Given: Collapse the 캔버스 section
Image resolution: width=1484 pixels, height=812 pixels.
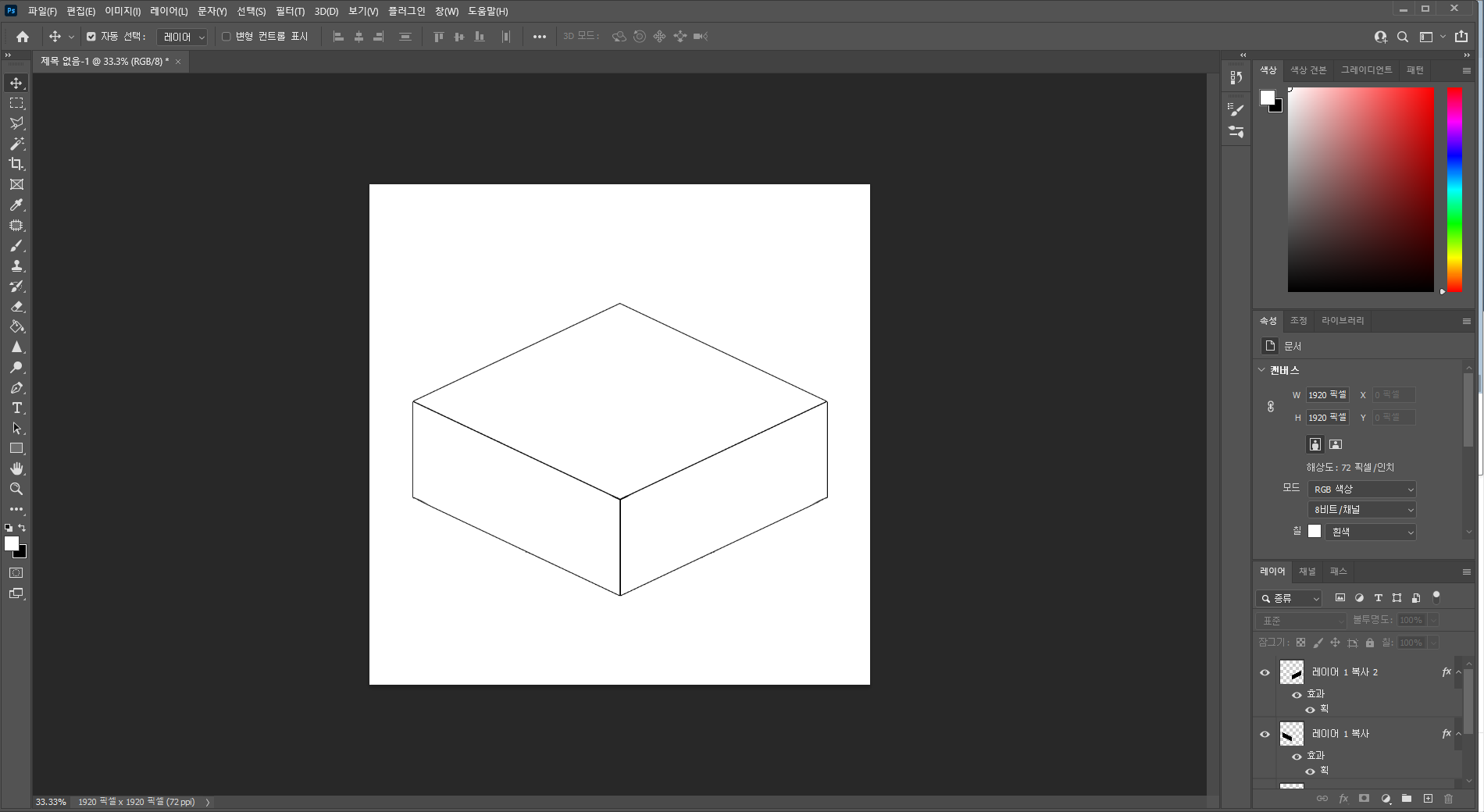Looking at the screenshot, I should (1261, 370).
